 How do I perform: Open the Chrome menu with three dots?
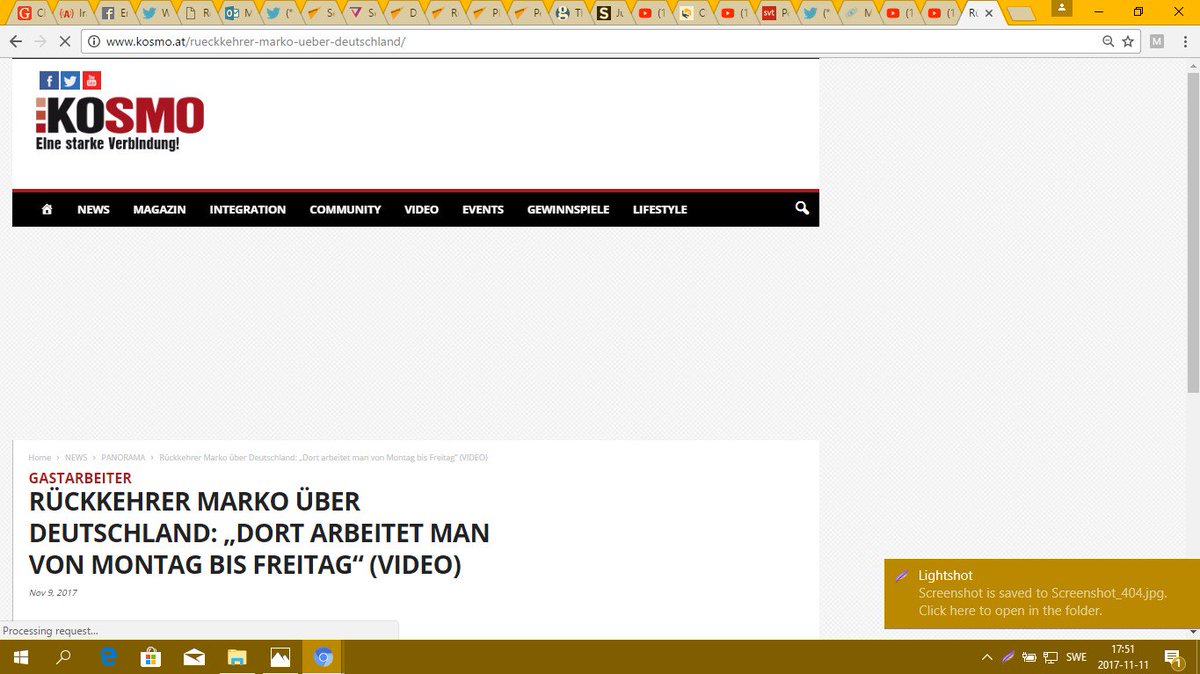(1185, 42)
